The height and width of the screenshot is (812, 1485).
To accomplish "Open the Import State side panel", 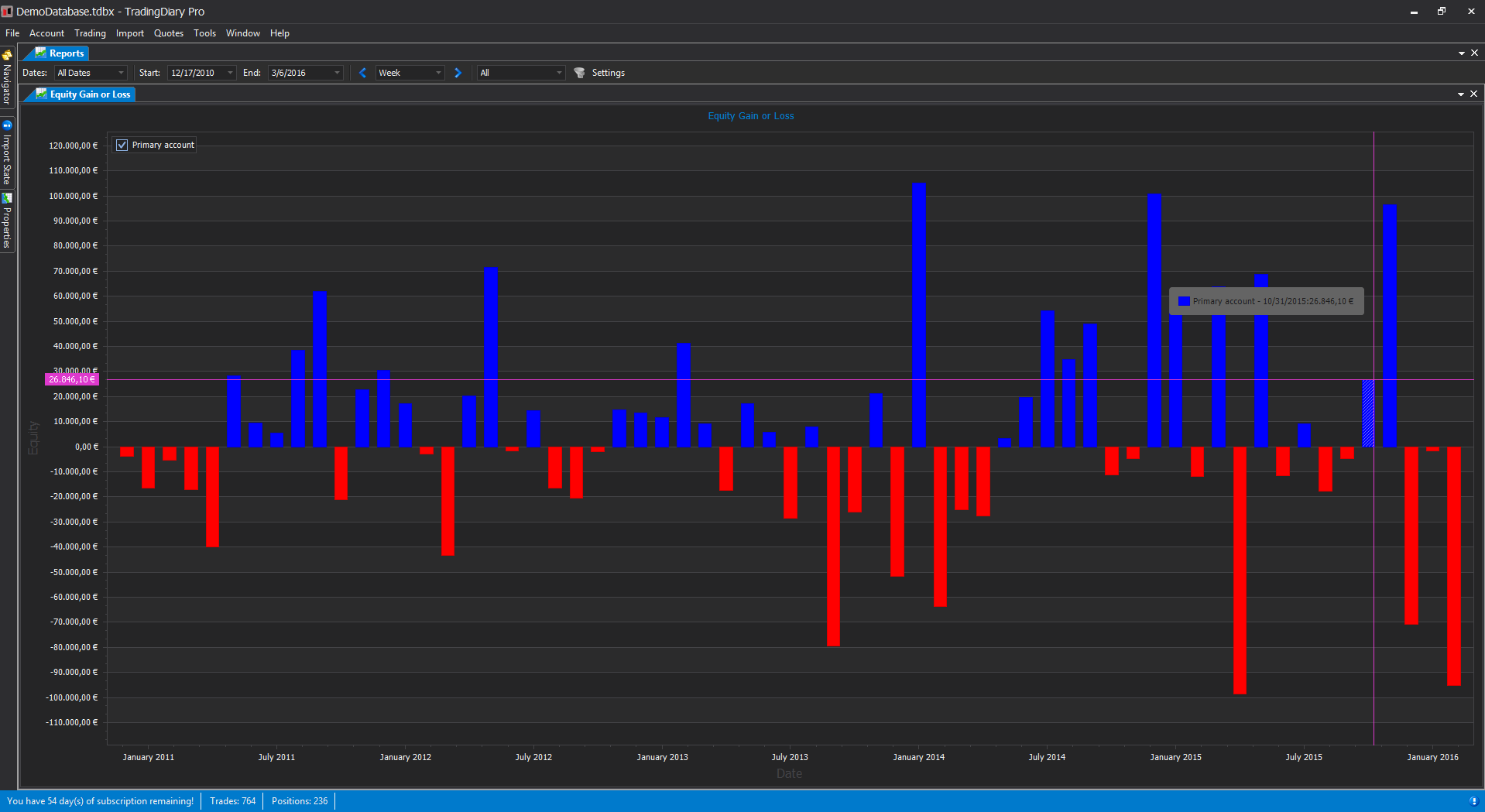I will coord(7,153).
